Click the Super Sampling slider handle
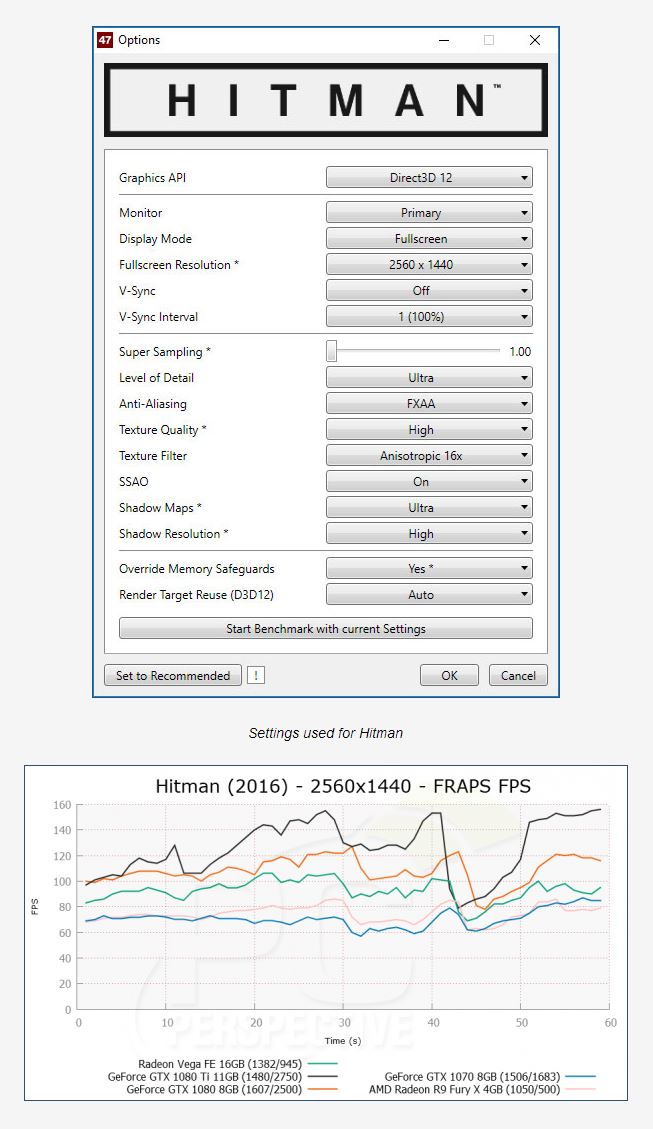The width and height of the screenshot is (653, 1129). click(x=331, y=351)
